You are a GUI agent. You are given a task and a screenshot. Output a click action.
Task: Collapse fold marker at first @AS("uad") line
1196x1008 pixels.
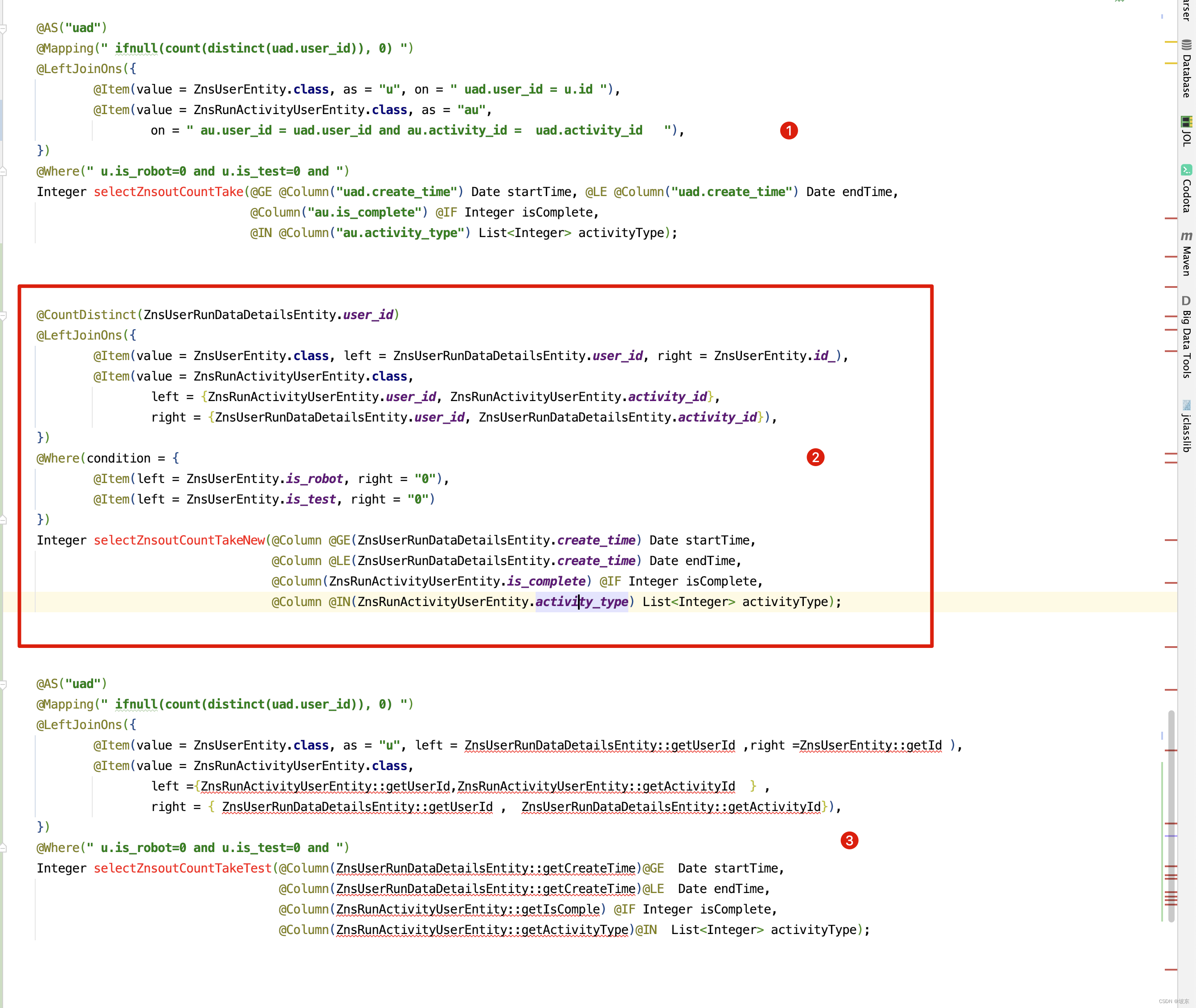click(x=4, y=28)
